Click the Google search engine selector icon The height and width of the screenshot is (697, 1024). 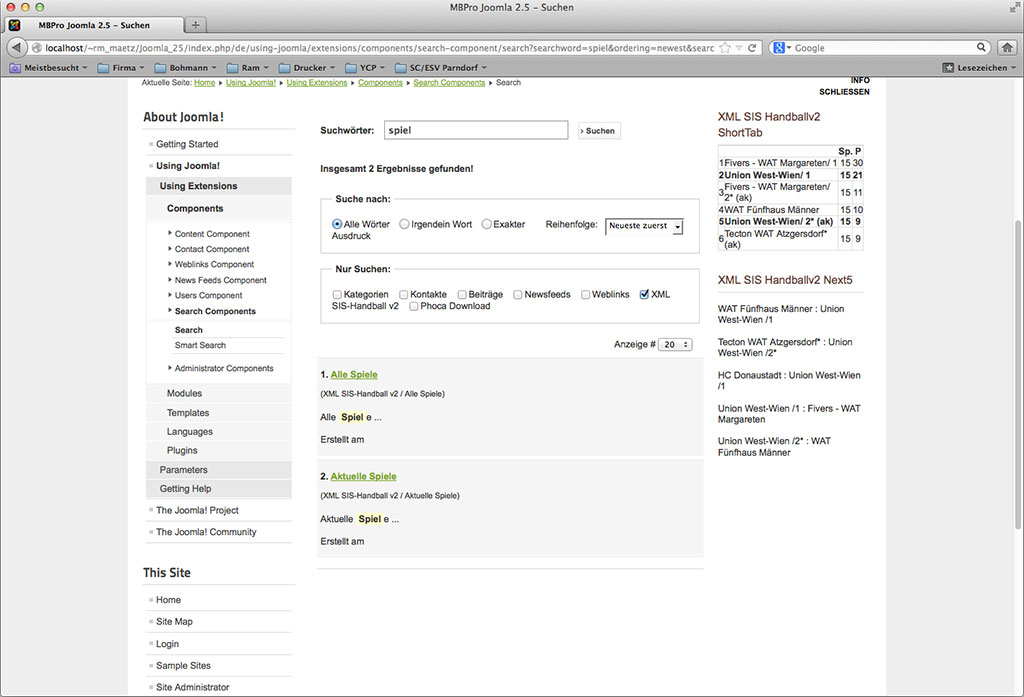(x=781, y=48)
